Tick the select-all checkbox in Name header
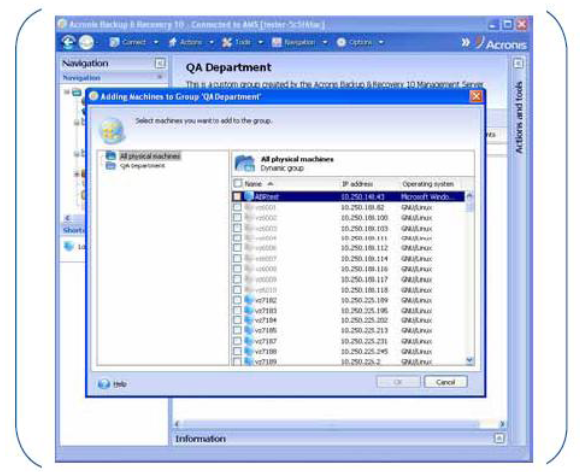Screen dimensions: 580x472 tap(237, 183)
